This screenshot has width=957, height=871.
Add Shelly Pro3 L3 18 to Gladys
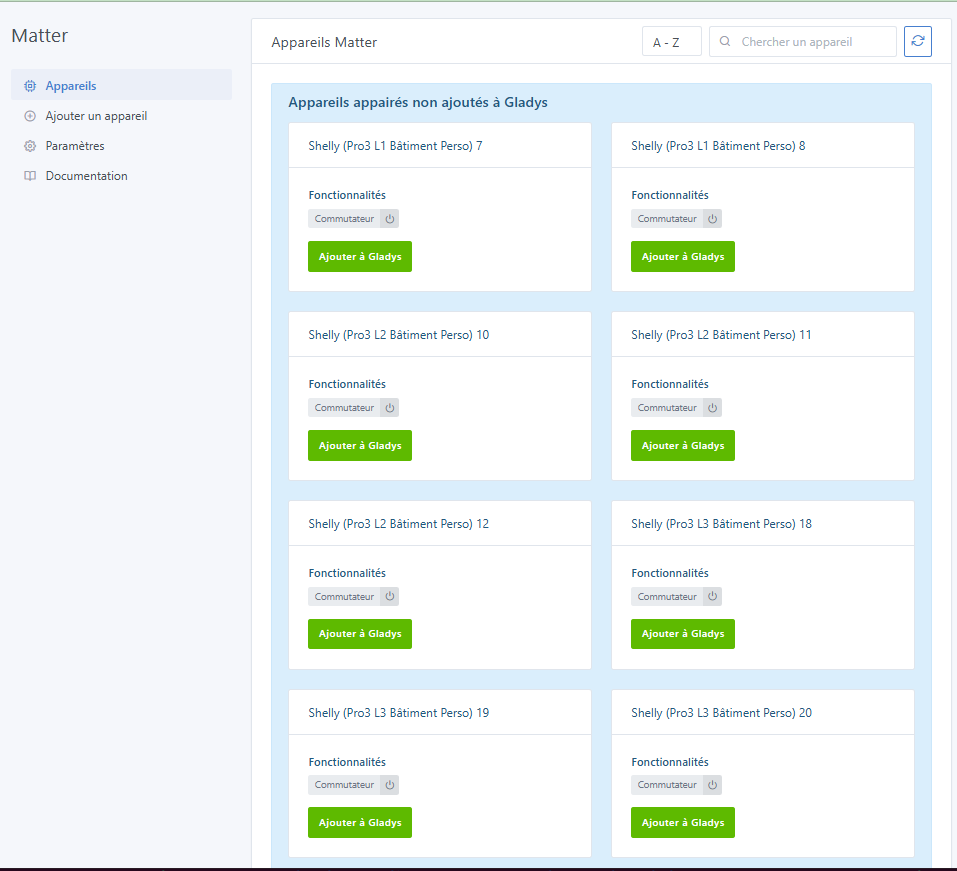pos(682,634)
